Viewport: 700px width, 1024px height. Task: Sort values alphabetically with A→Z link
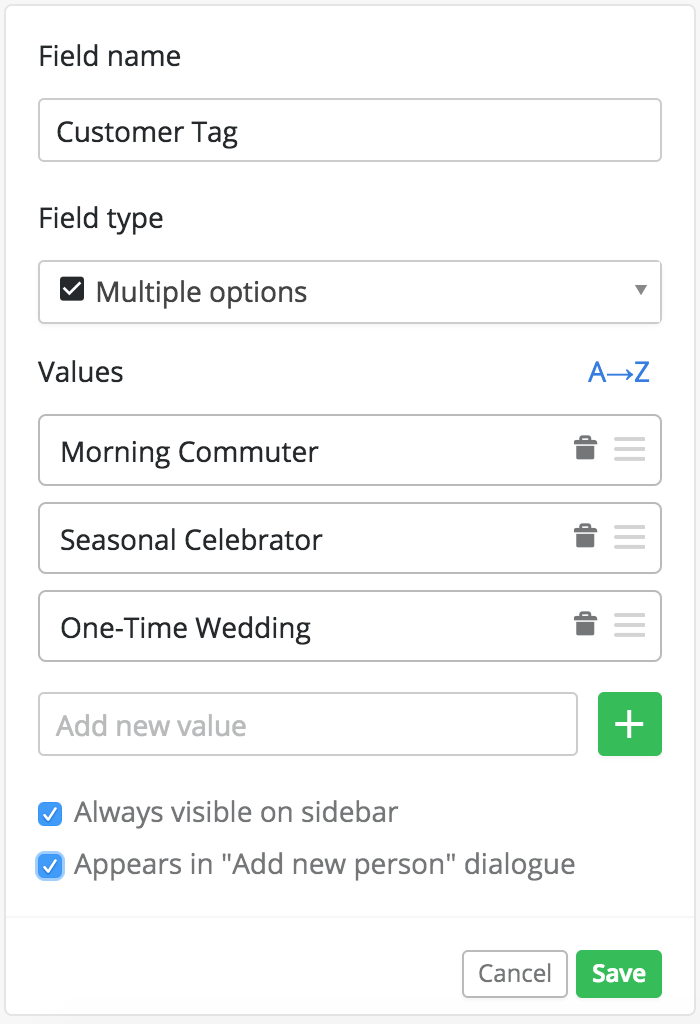point(618,372)
